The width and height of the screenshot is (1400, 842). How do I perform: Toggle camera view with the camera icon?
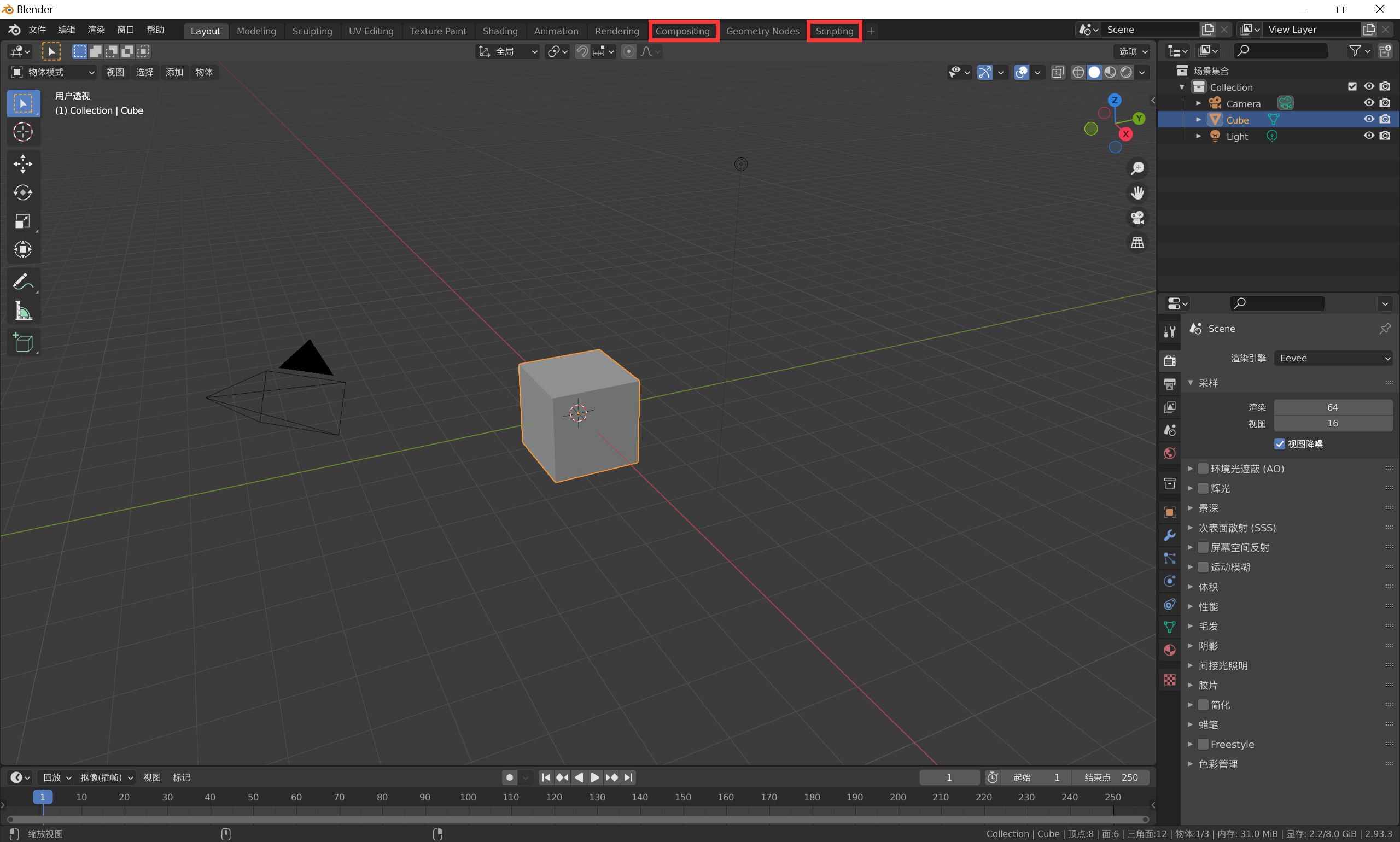coord(1137,218)
